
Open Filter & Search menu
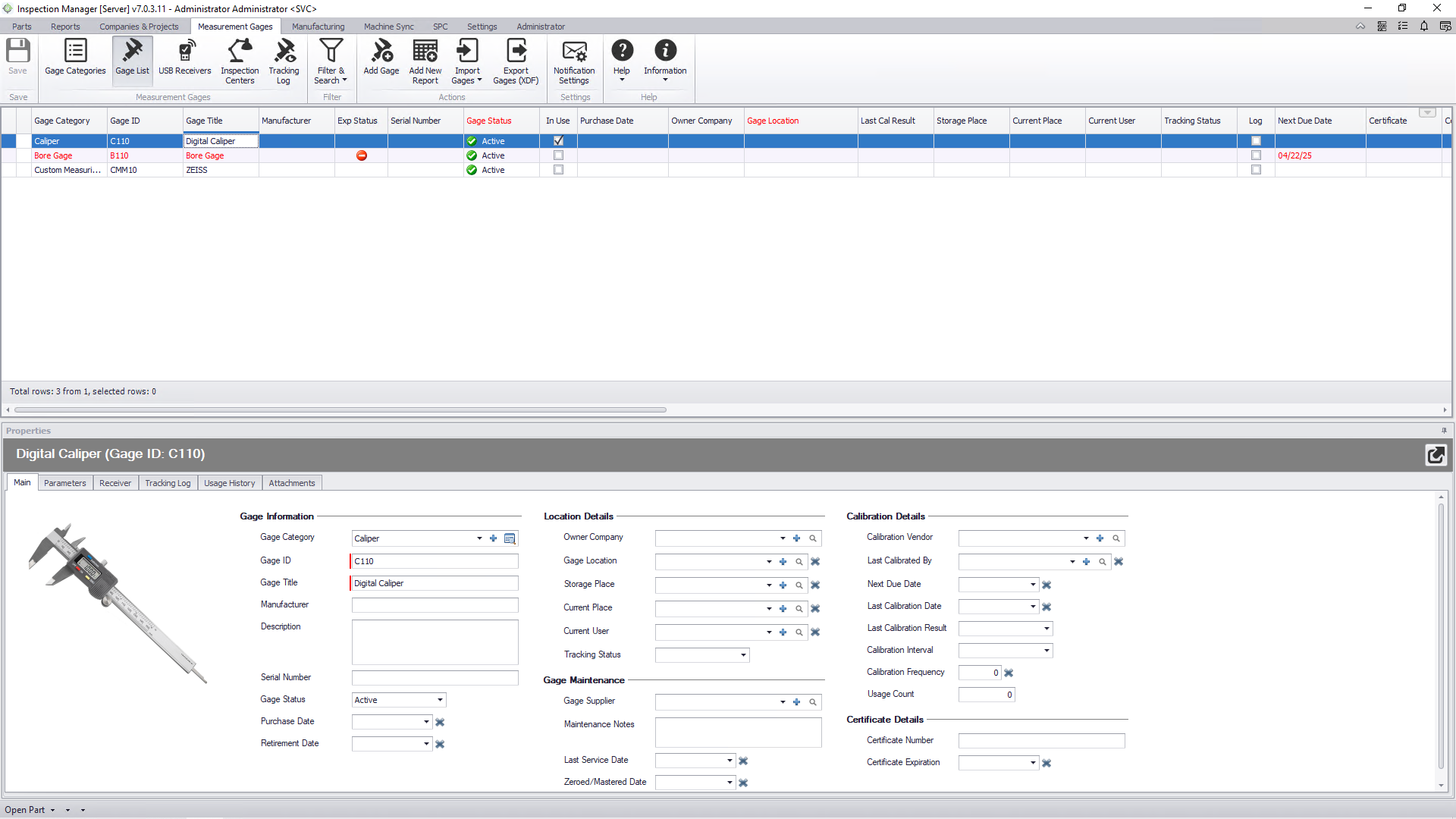331,62
